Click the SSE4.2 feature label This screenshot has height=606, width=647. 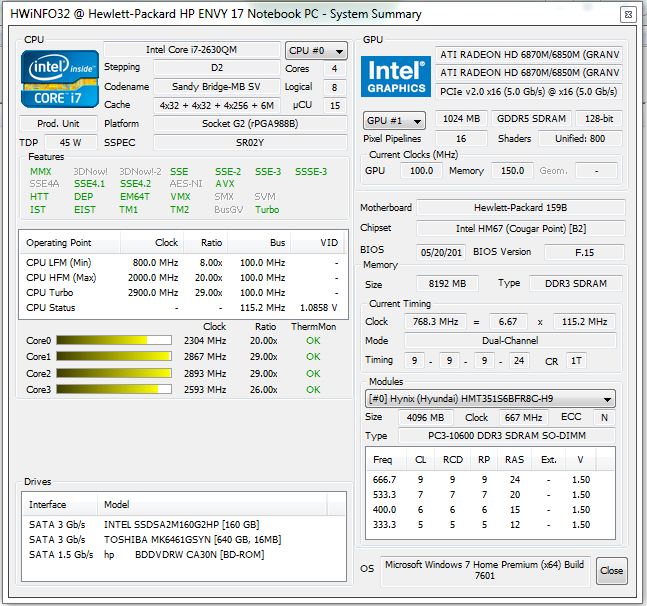click(135, 184)
